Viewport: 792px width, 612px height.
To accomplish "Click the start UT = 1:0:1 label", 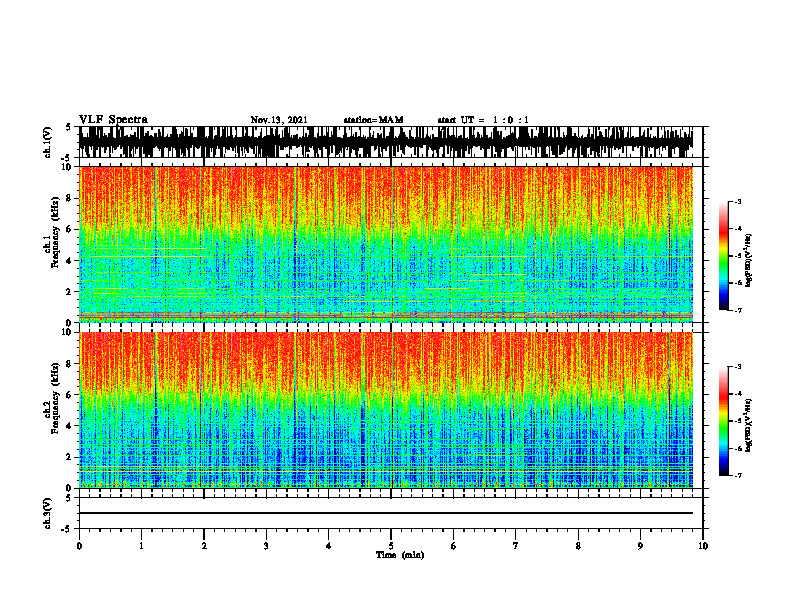I will [483, 120].
